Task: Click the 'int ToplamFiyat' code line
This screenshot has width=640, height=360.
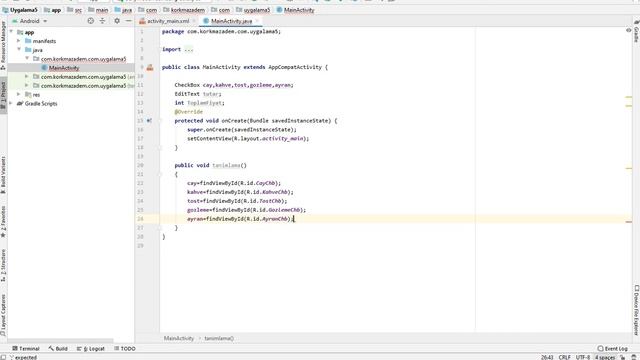Action: click(200, 103)
